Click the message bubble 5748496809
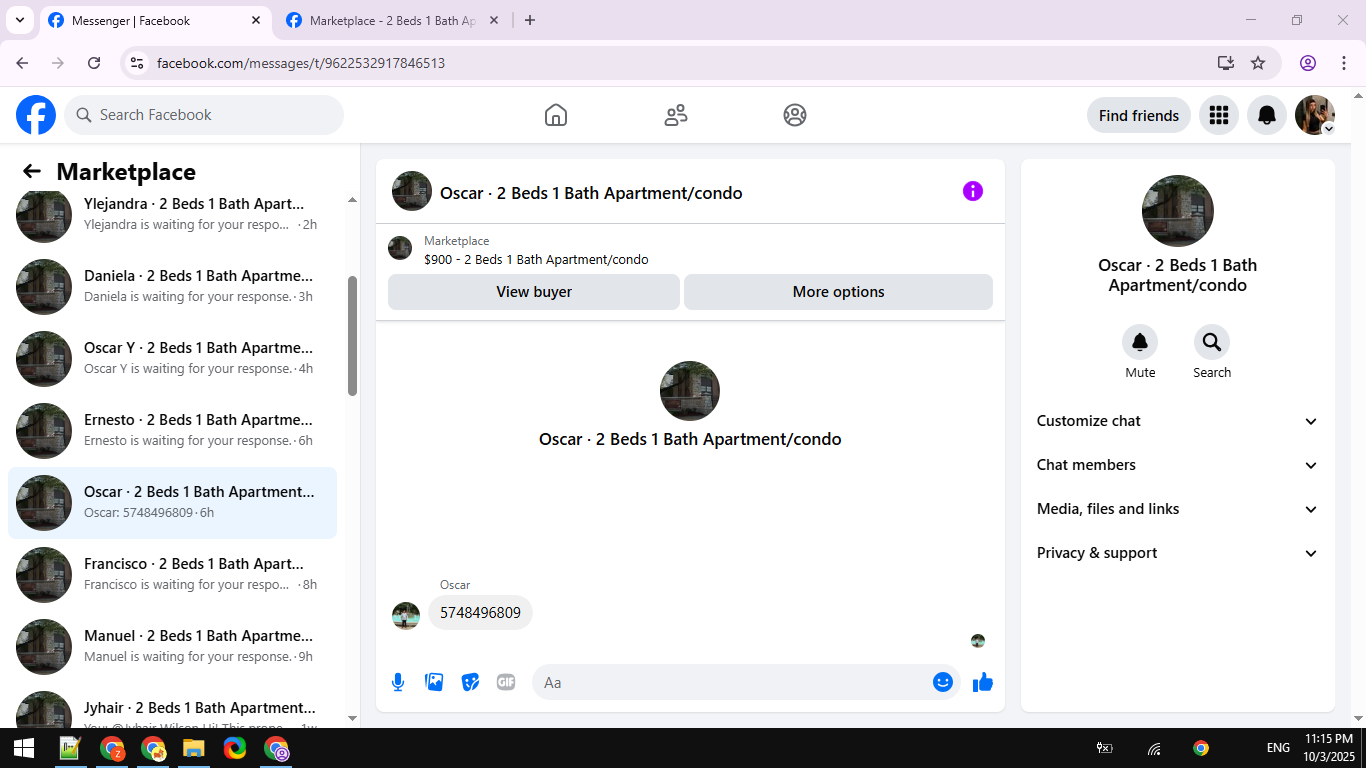The height and width of the screenshot is (768, 1366). 480,613
